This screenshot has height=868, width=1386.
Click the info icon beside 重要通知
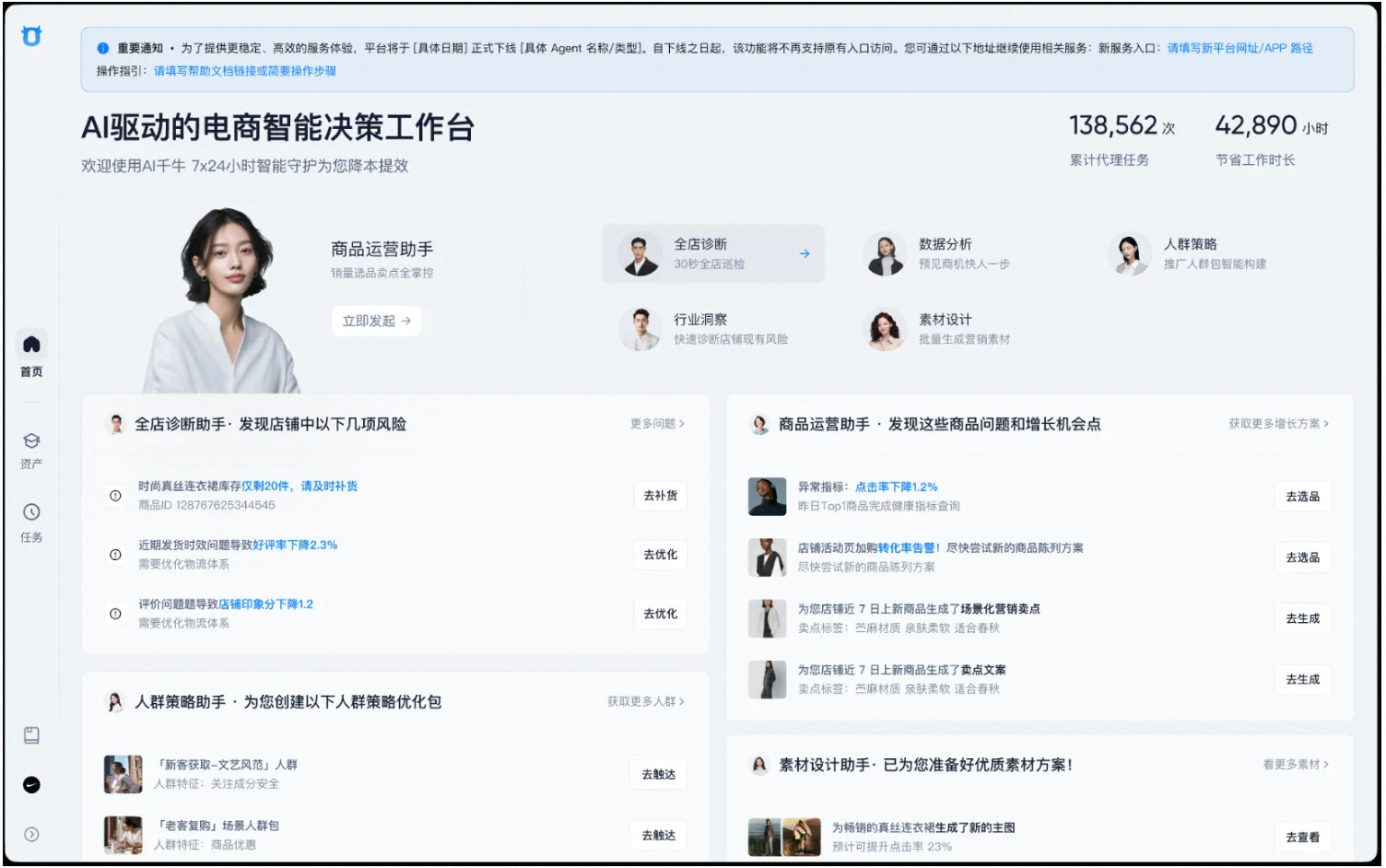[103, 48]
